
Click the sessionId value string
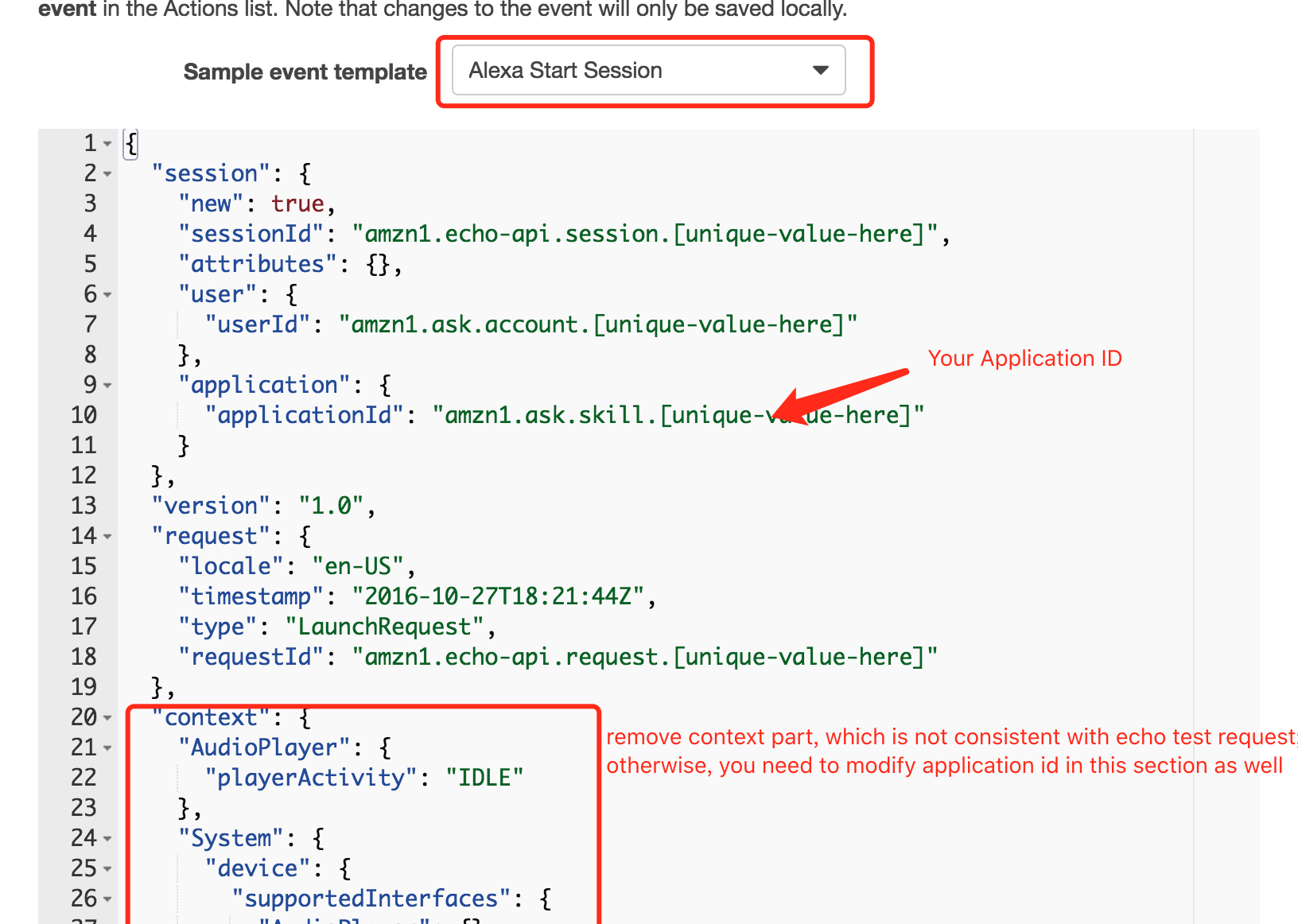tap(645, 234)
